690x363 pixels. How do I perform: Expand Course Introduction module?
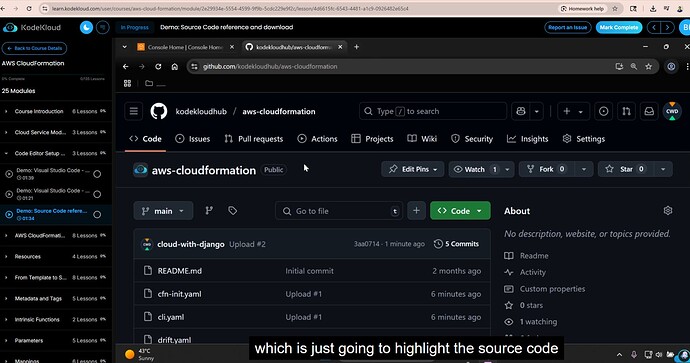tap(55, 111)
